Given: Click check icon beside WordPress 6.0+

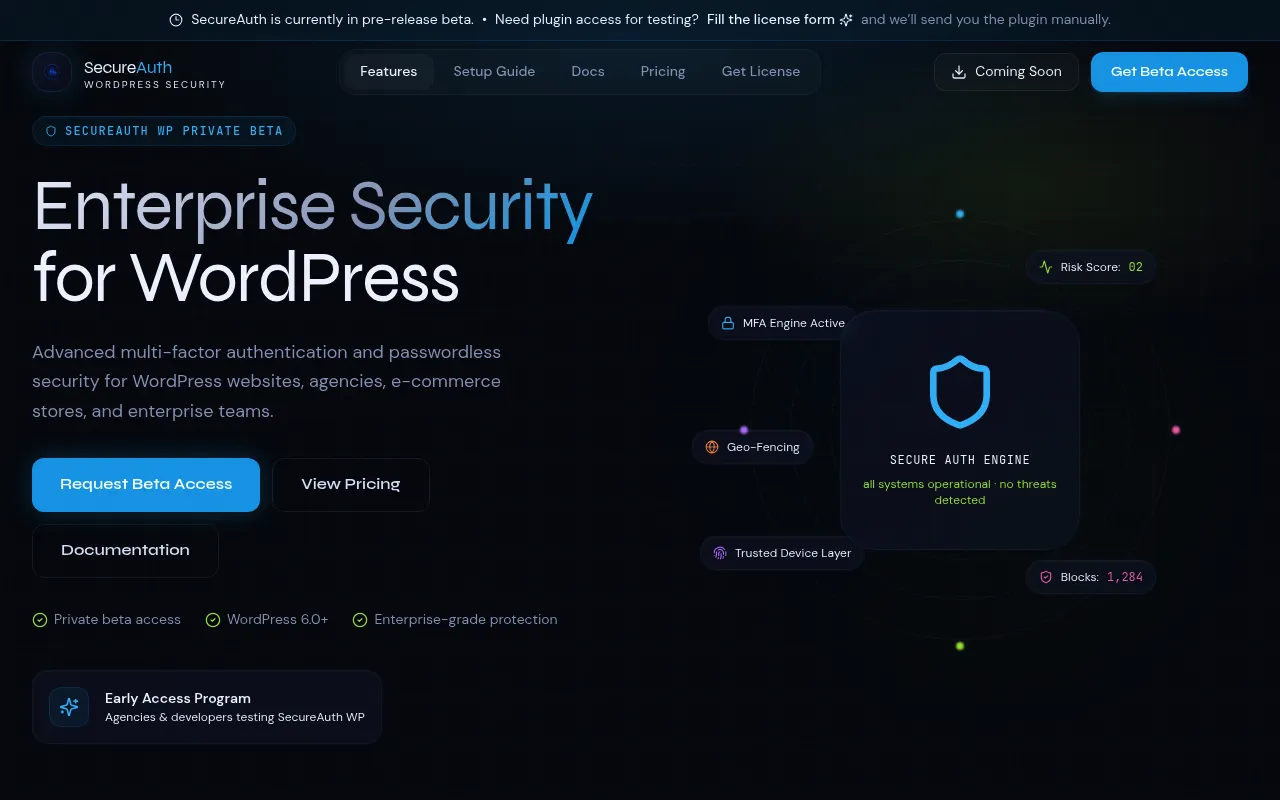Looking at the screenshot, I should [x=213, y=620].
